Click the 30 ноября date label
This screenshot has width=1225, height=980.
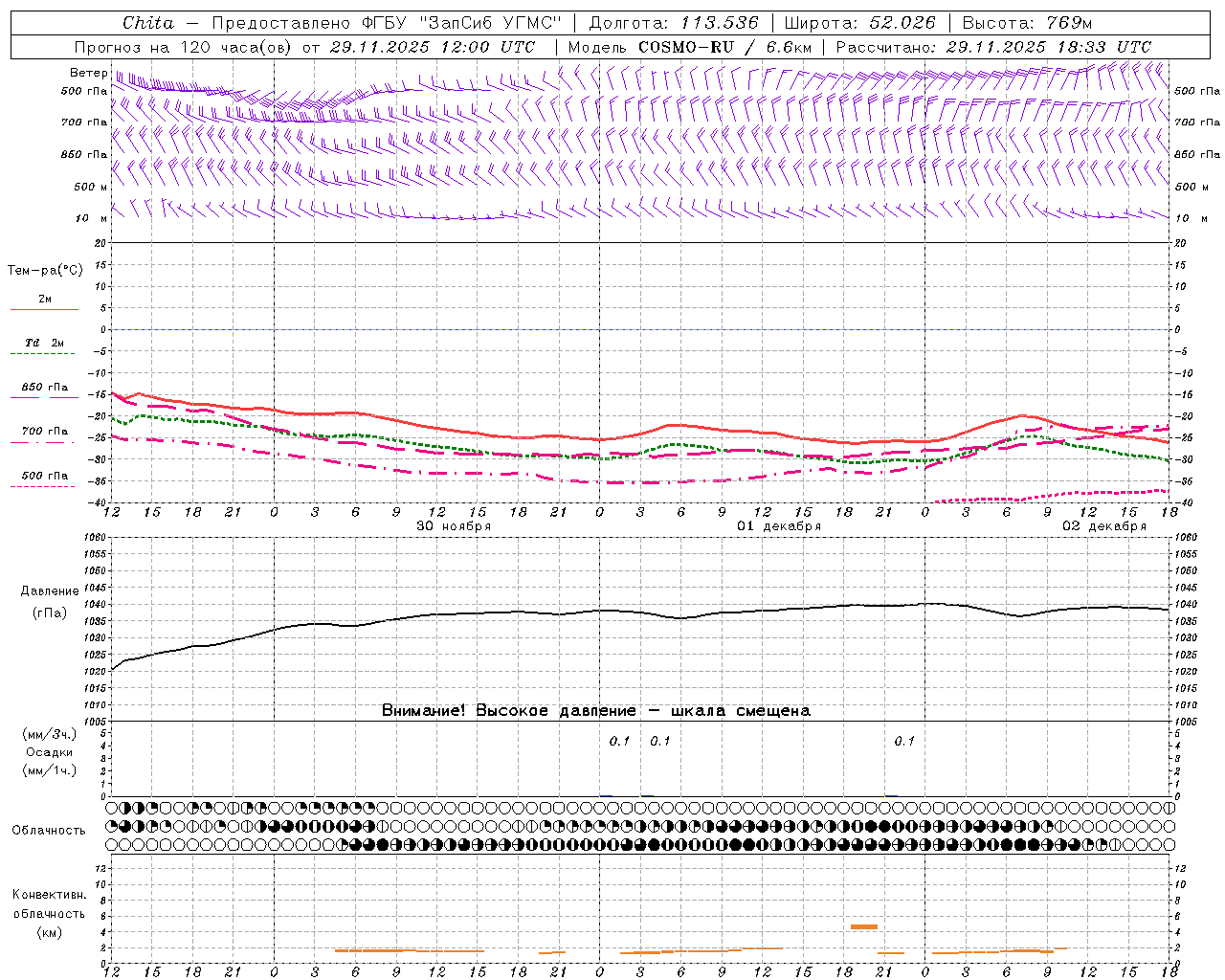coord(454,526)
